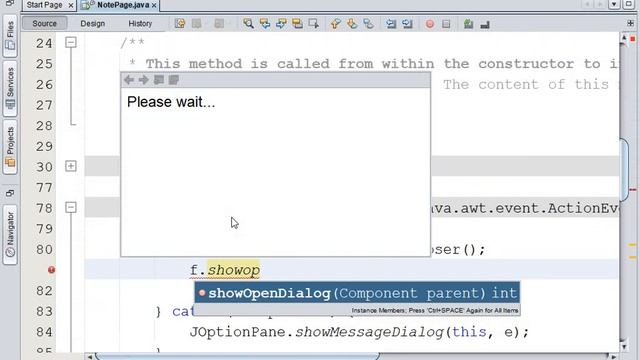The image size is (640, 360).
Task: Click the Previous Bookmark icon
Action: pos(336,24)
